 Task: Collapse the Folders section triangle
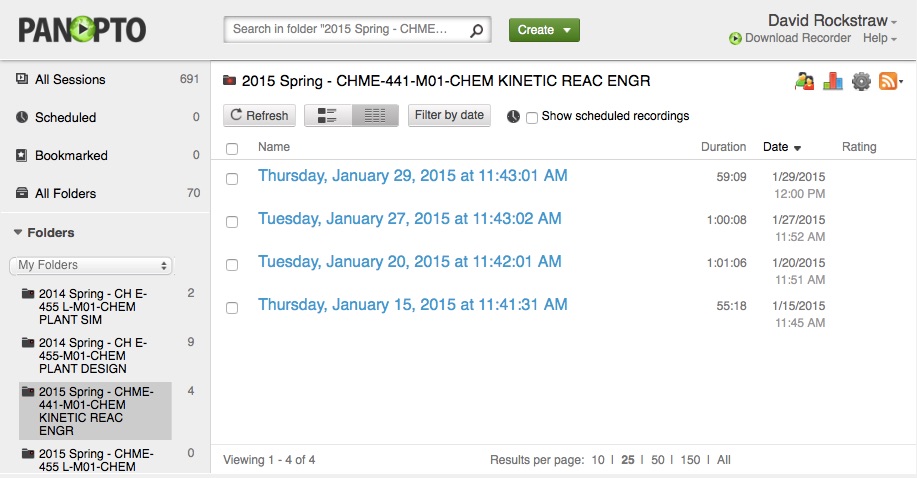coord(18,232)
